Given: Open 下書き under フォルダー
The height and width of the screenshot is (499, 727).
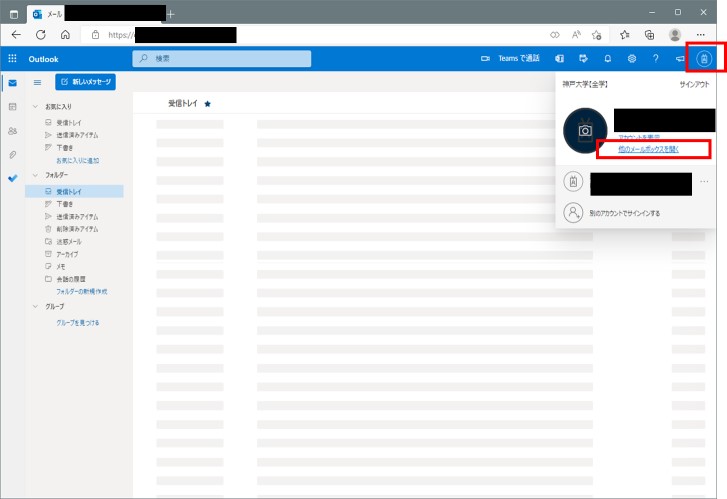Looking at the screenshot, I should pyautogui.click(x=64, y=204).
